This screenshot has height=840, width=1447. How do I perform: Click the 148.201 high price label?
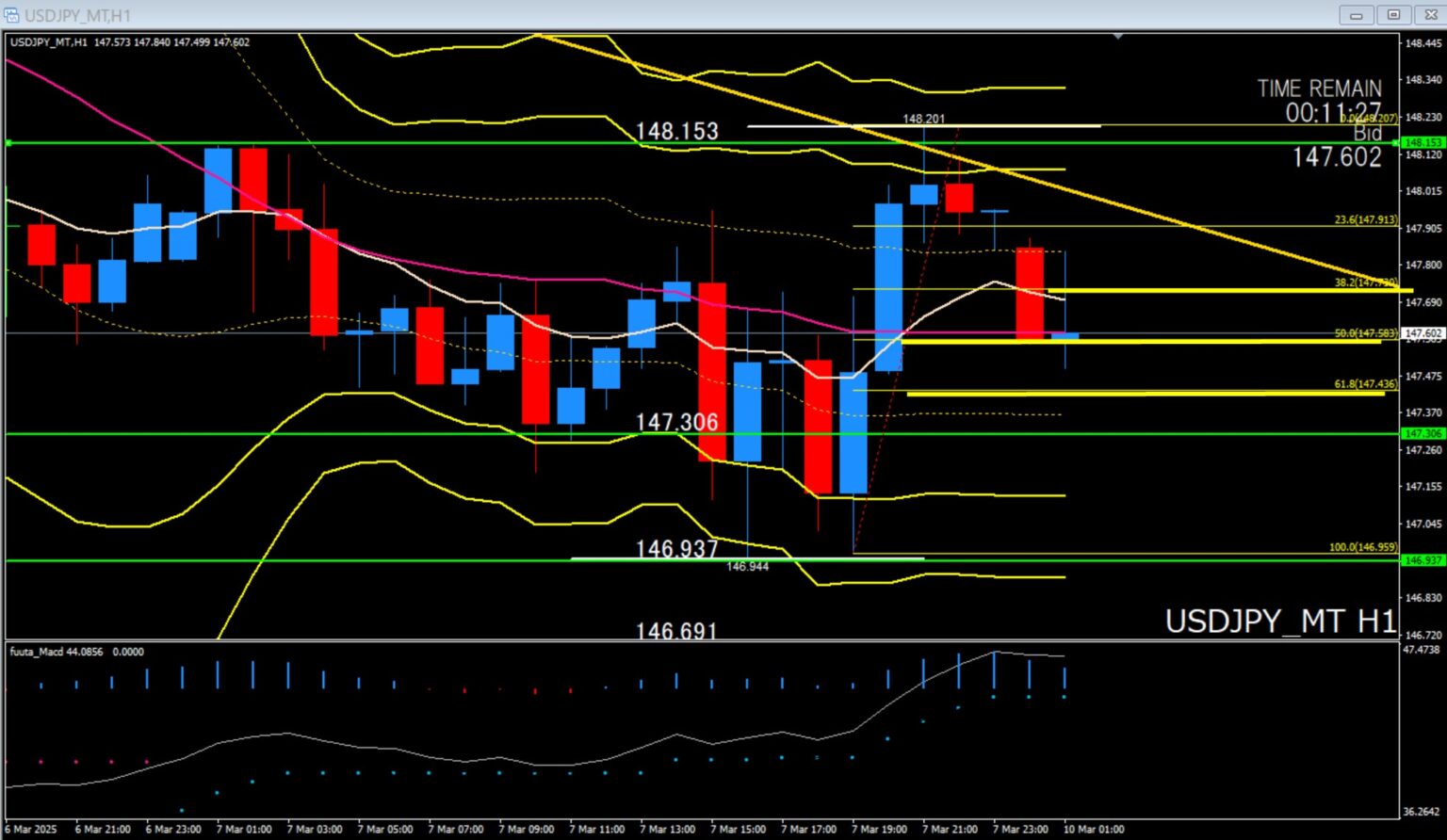[923, 119]
